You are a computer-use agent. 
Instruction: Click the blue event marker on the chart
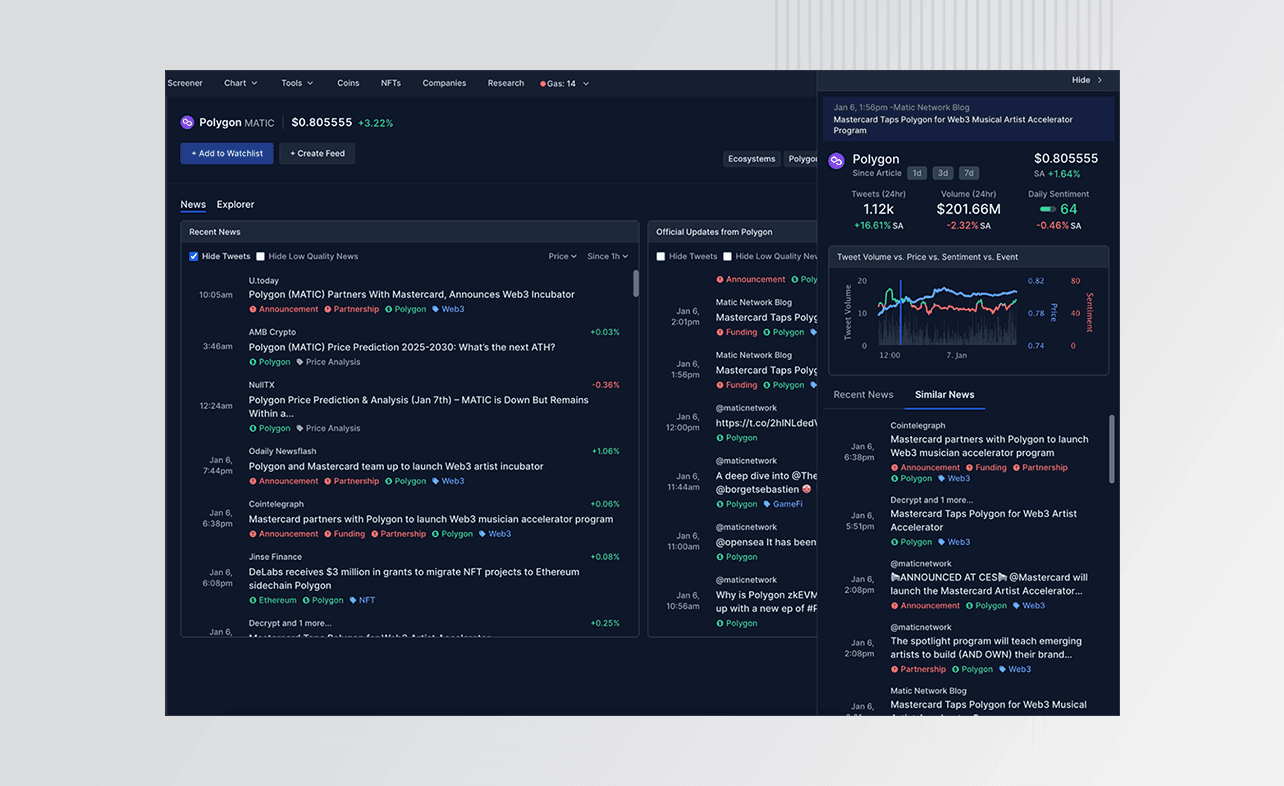point(900,312)
